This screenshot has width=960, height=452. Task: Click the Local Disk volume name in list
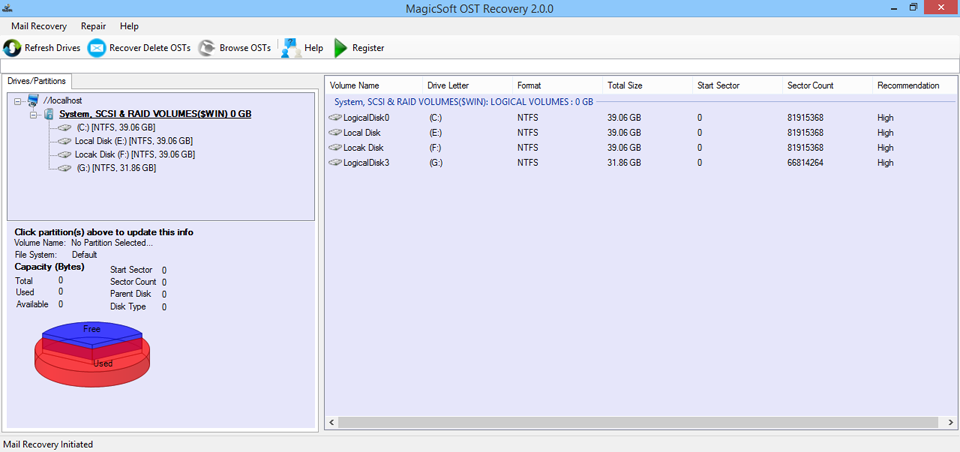pyautogui.click(x=362, y=133)
